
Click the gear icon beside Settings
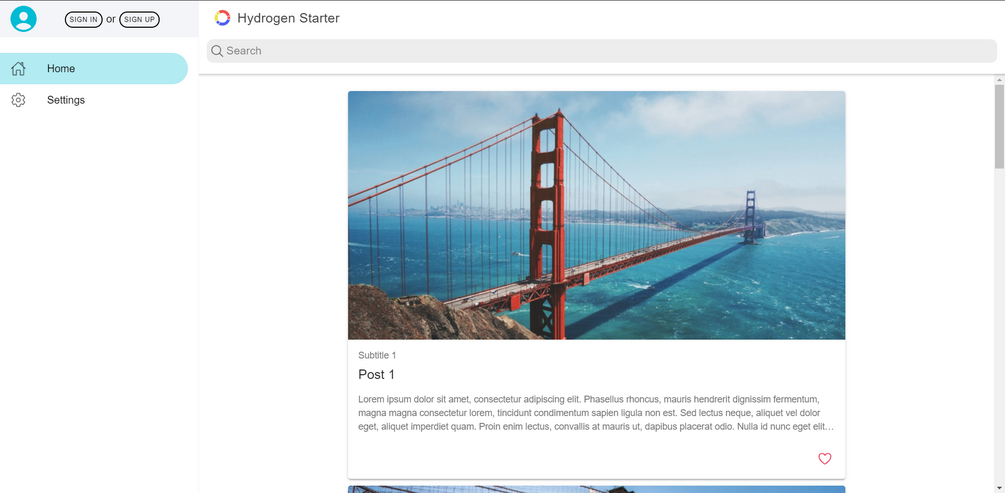[x=19, y=100]
